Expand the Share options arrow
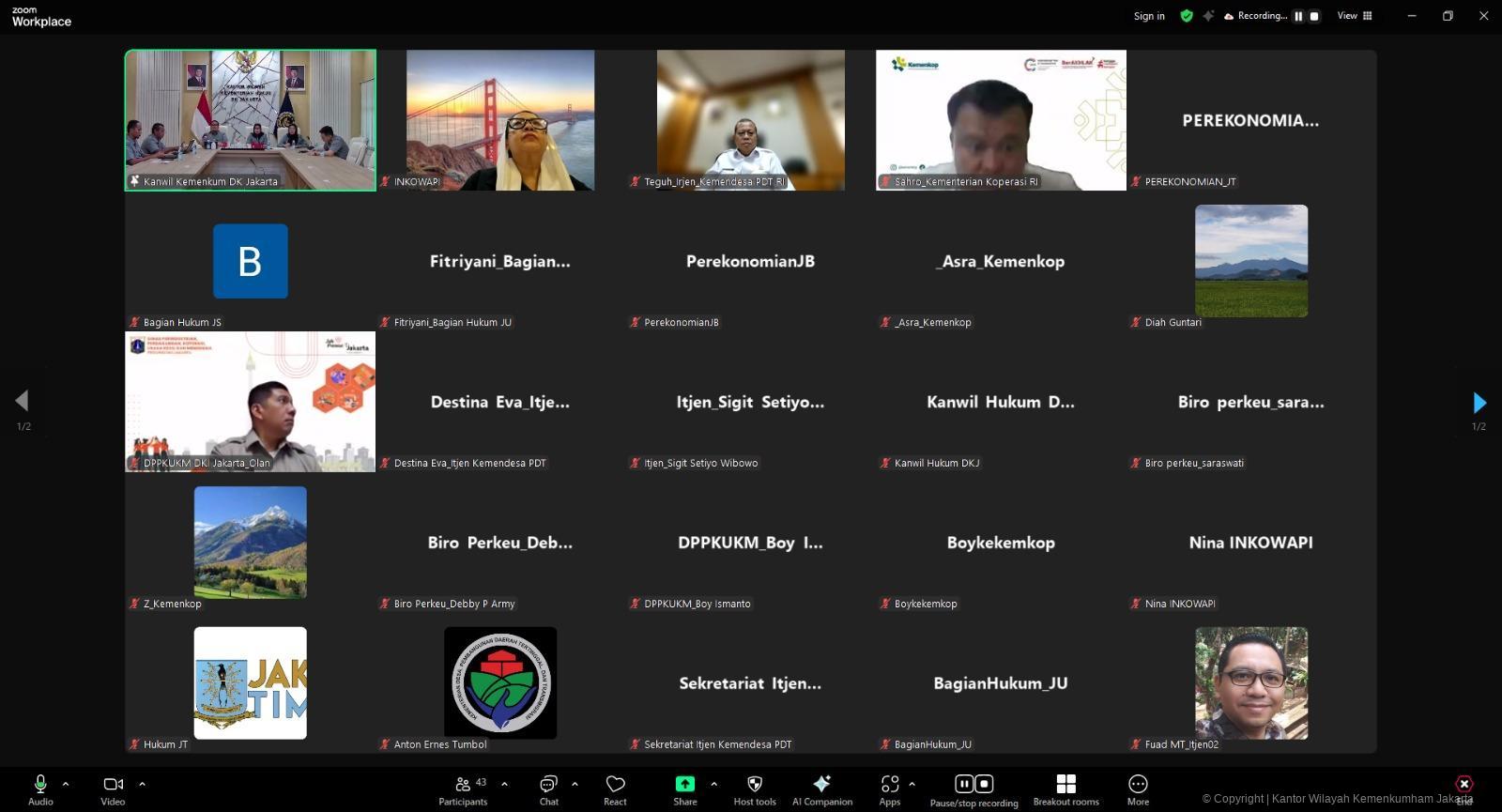Viewport: 1502px width, 812px height. pos(713,784)
